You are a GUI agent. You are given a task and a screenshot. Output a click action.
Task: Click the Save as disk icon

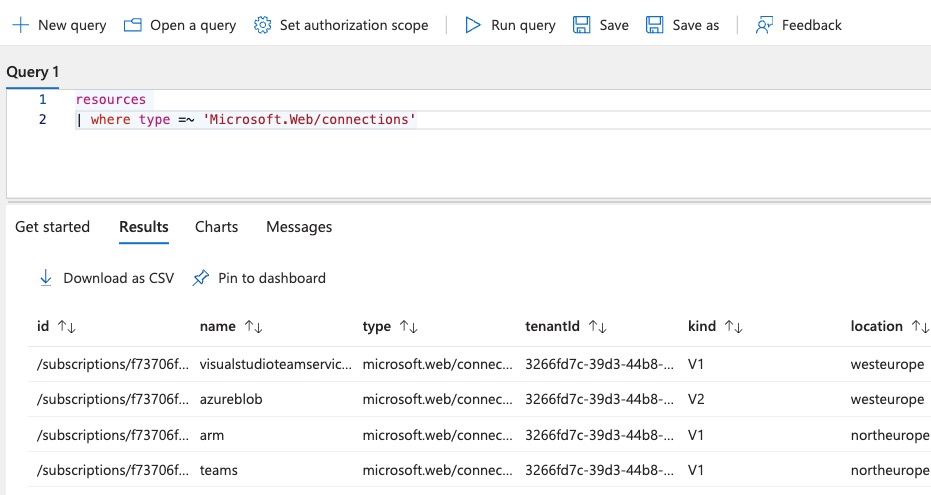(x=654, y=25)
